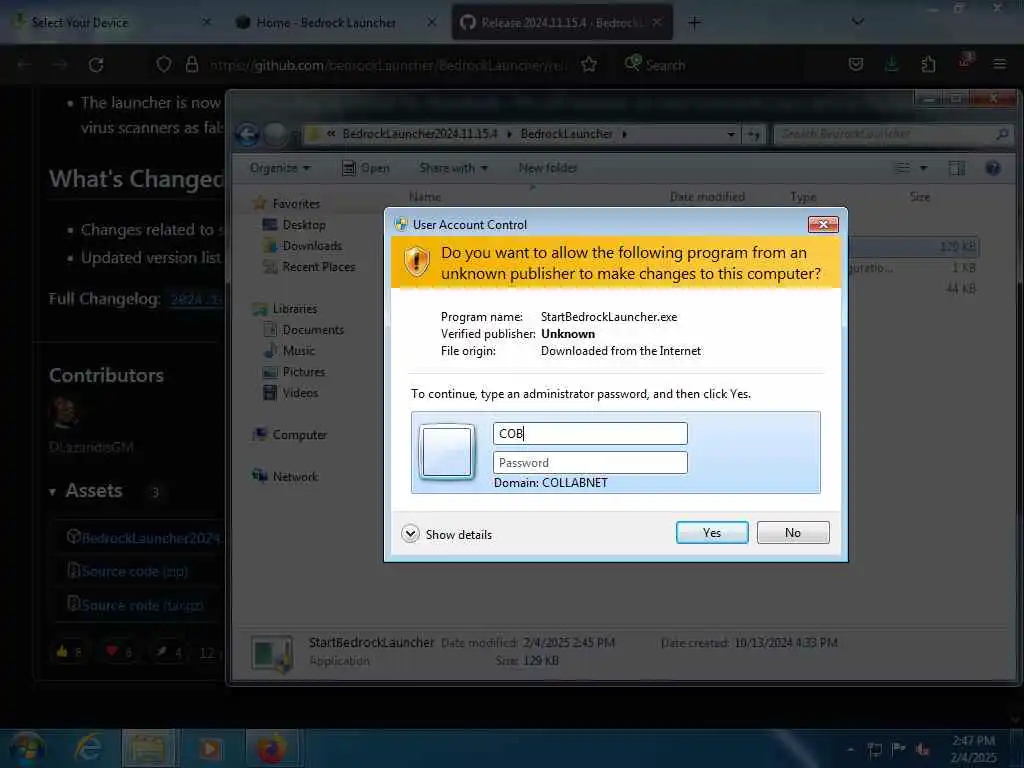Click the save to Pocket icon
1024x768 pixels.
pos(856,64)
